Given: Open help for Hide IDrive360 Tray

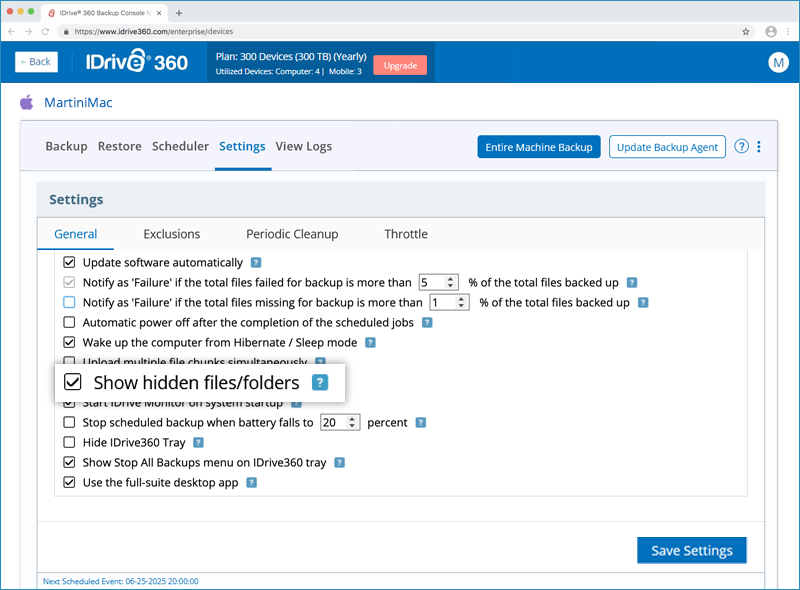Looking at the screenshot, I should coord(198,442).
